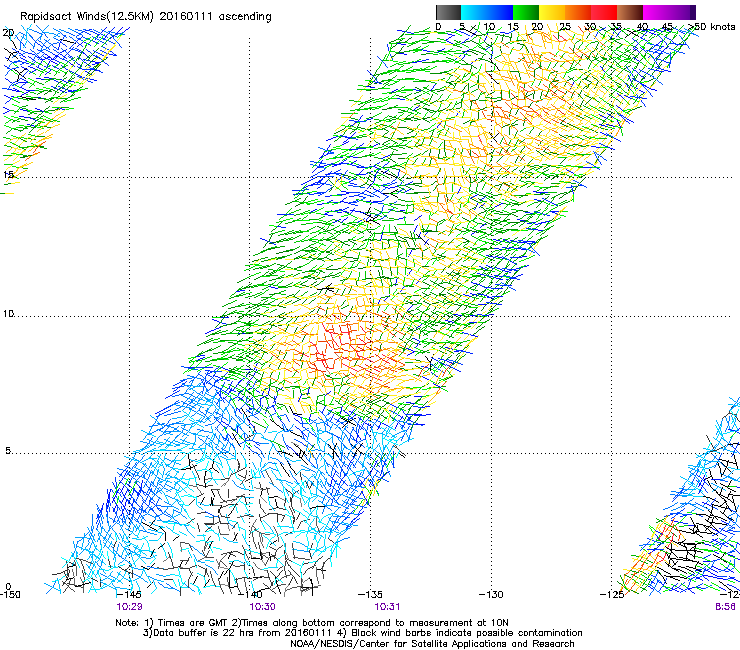Image resolution: width=740 pixels, height=650 pixels.
Task: Click the '-150' longitude axis label
Action: [10, 594]
